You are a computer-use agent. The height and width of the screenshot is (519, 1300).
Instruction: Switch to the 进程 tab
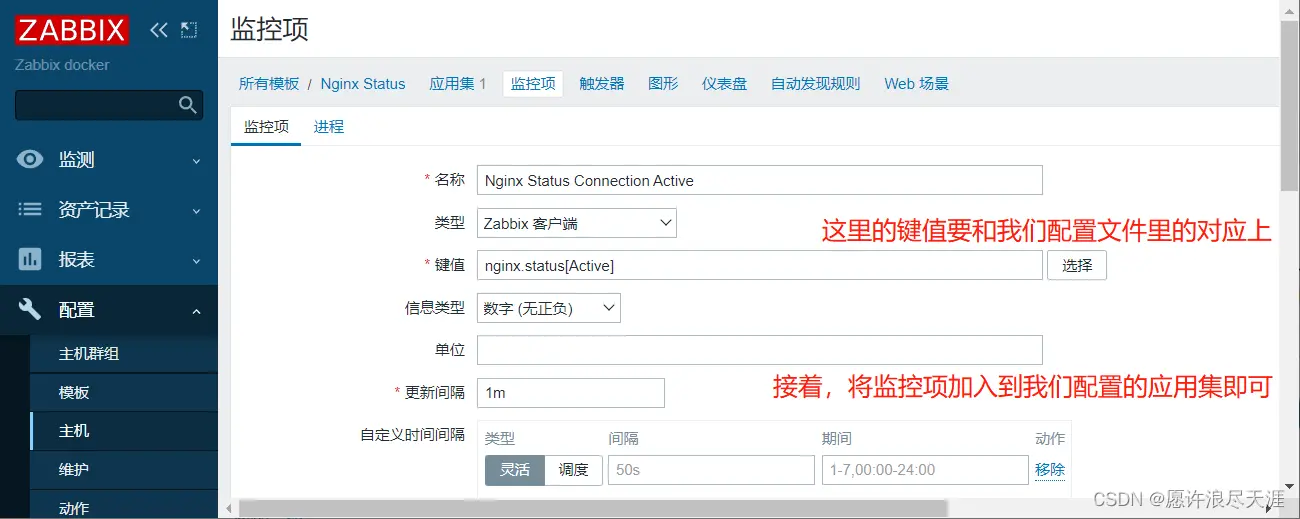click(328, 127)
